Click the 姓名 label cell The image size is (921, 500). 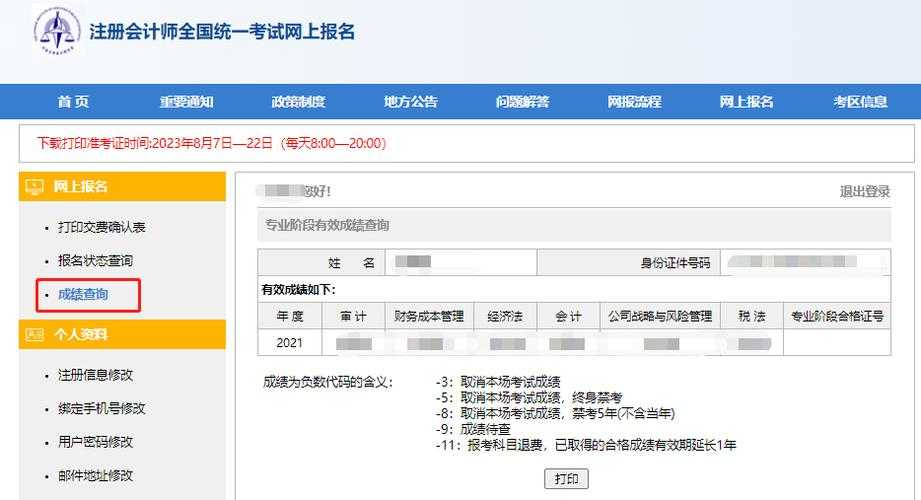click(x=321, y=263)
